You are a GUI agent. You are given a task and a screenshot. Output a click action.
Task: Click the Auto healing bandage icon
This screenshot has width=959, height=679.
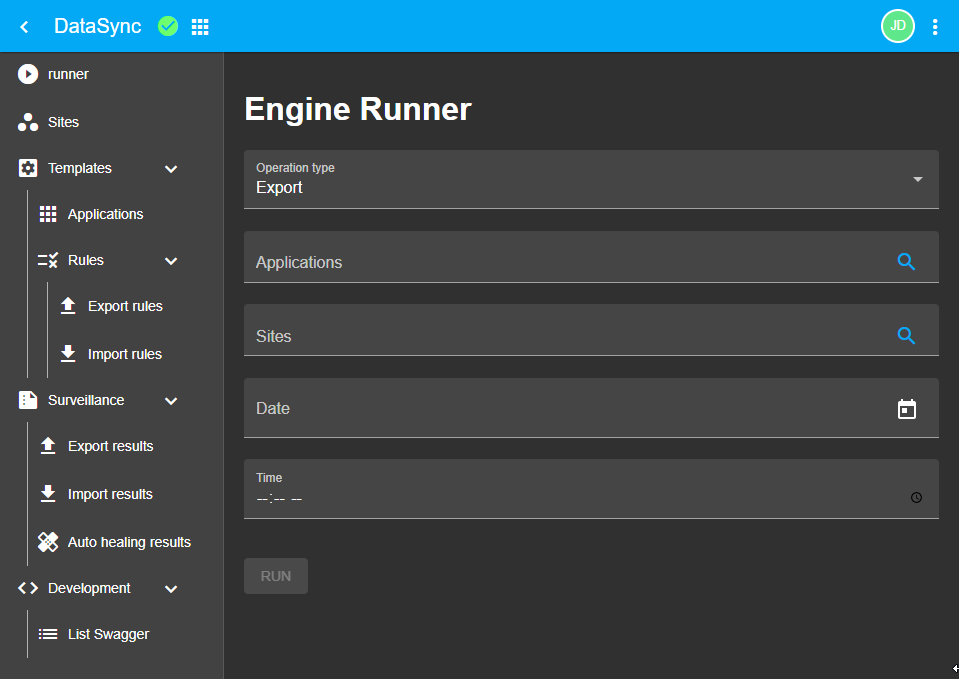(x=48, y=542)
